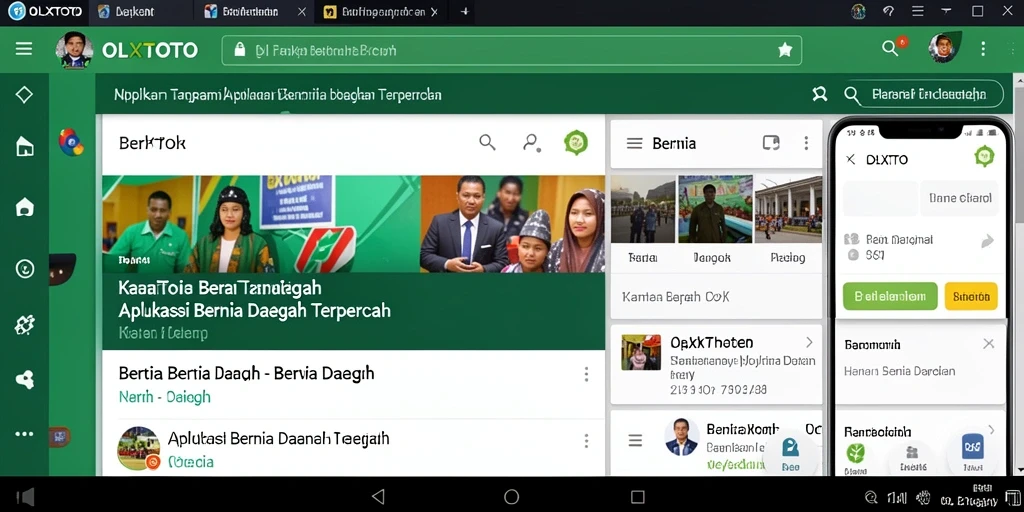Screen dimensions: 1024x512
Task: Select the OLXTOTO tab in title bar
Action: click(x=44, y=12)
